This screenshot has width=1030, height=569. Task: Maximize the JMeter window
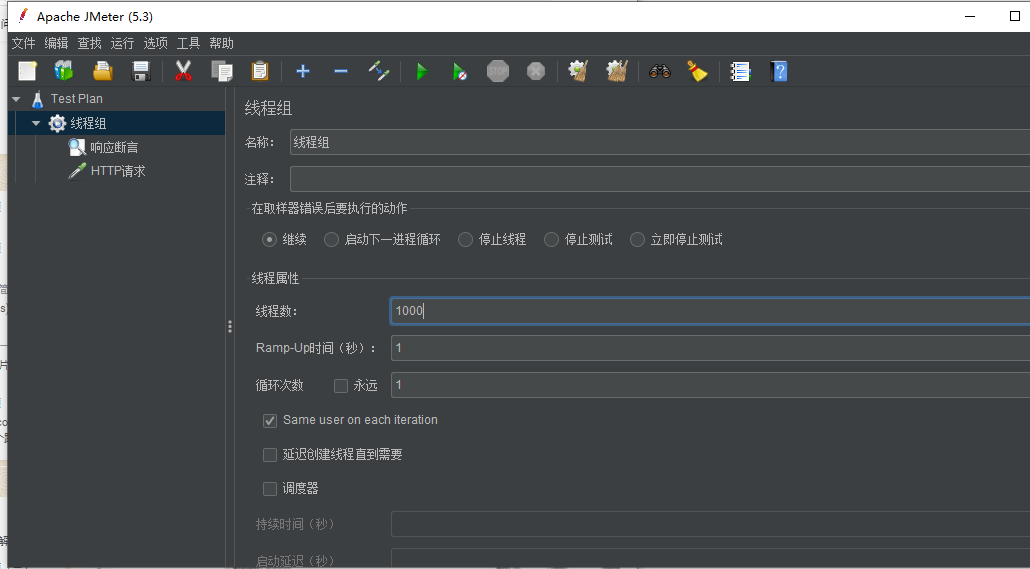[1014, 16]
